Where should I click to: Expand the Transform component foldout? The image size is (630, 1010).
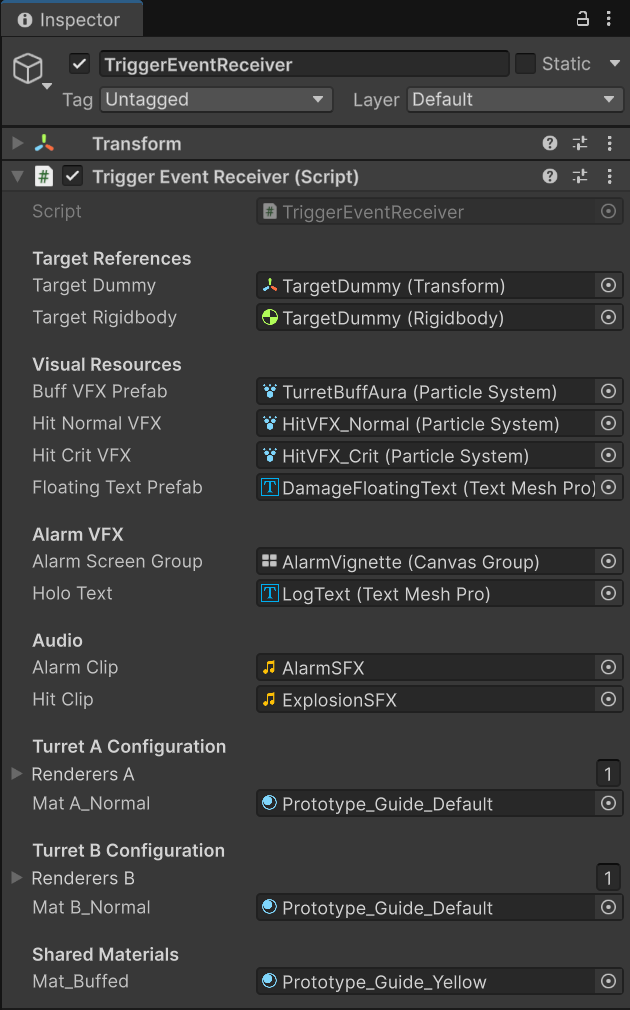[x=17, y=144]
